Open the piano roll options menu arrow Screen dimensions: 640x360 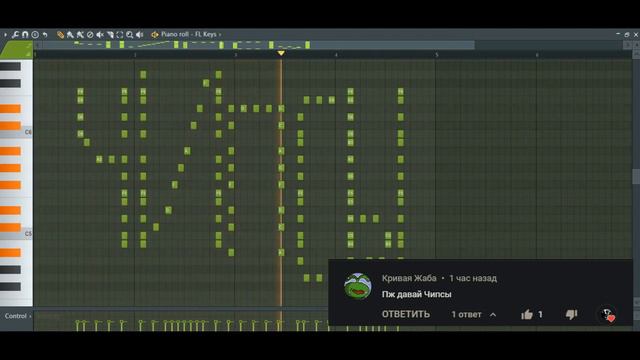coord(5,35)
